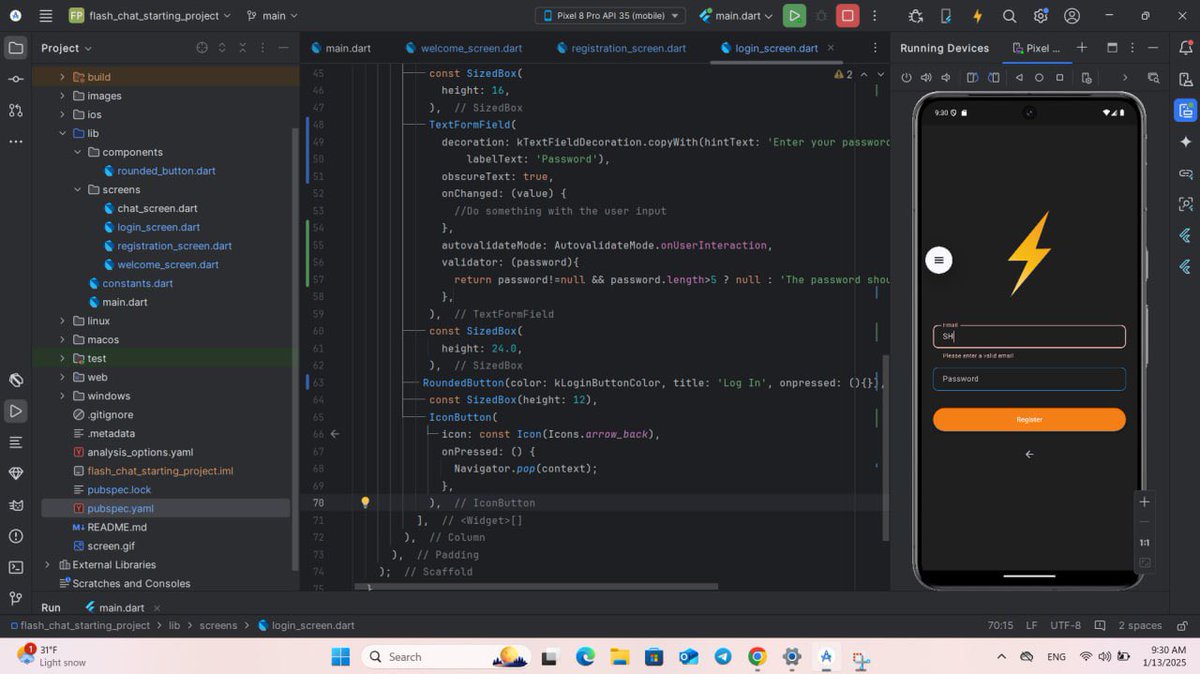
Task: Open the Project tool window folder icon
Action: pyautogui.click(x=16, y=48)
